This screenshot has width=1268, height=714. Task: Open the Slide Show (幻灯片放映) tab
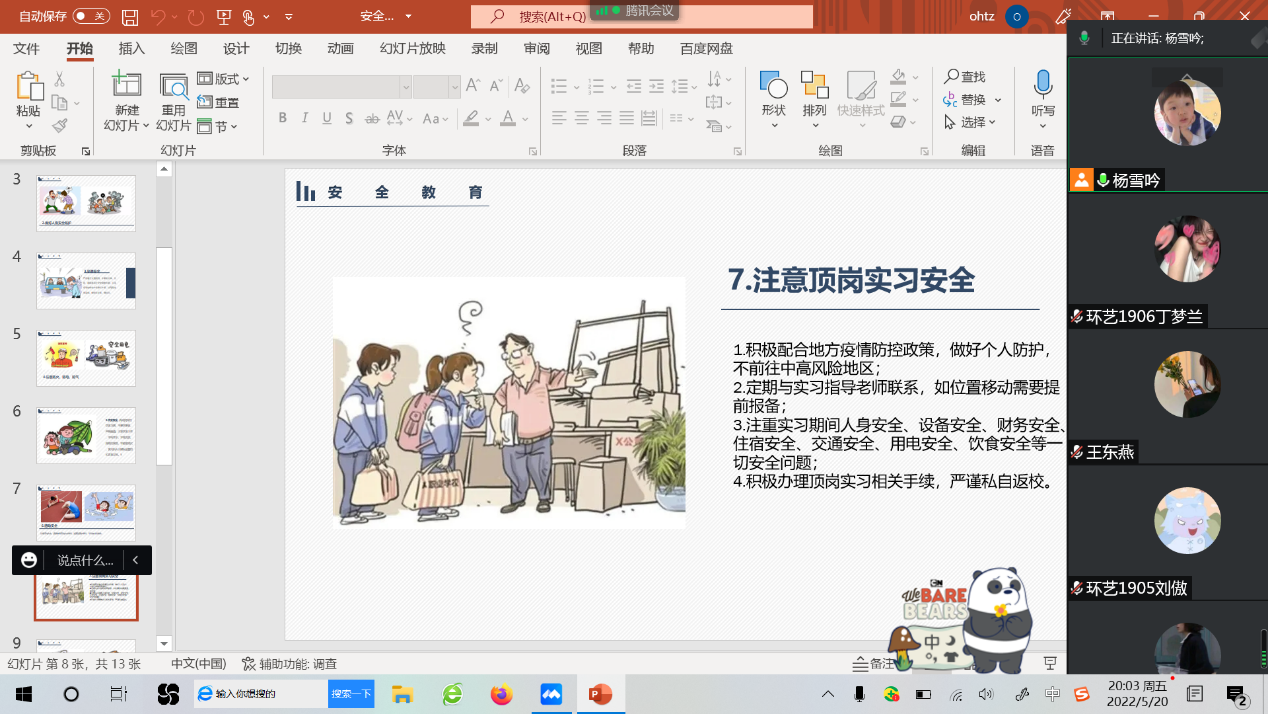(x=412, y=49)
